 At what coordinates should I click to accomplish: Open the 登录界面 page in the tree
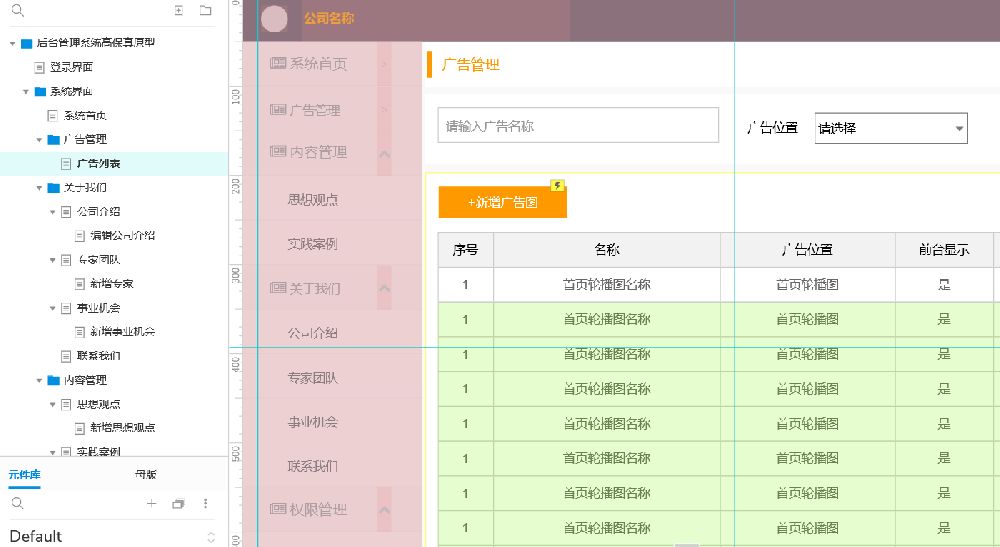tap(71, 67)
